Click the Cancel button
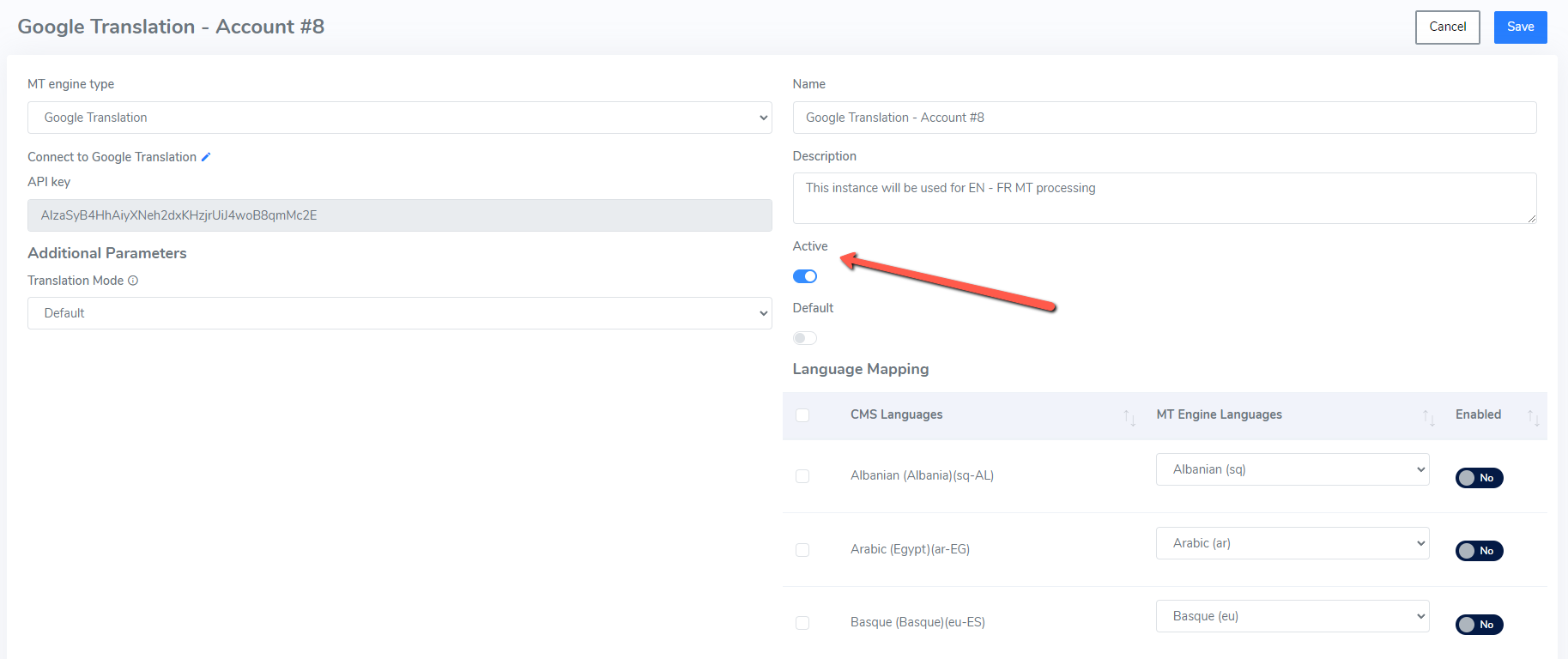1568x659 pixels. point(1447,27)
